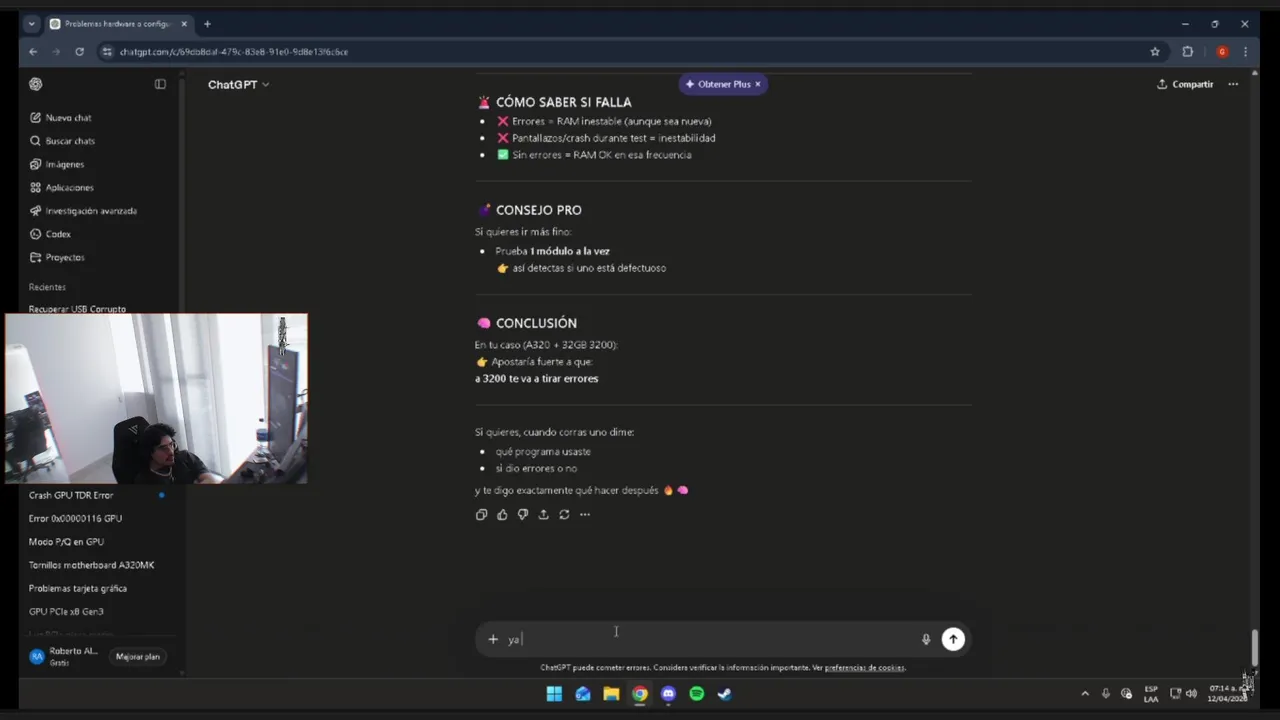Open Chrome three-dot menu
The height and width of the screenshot is (720, 1280).
point(1245,51)
